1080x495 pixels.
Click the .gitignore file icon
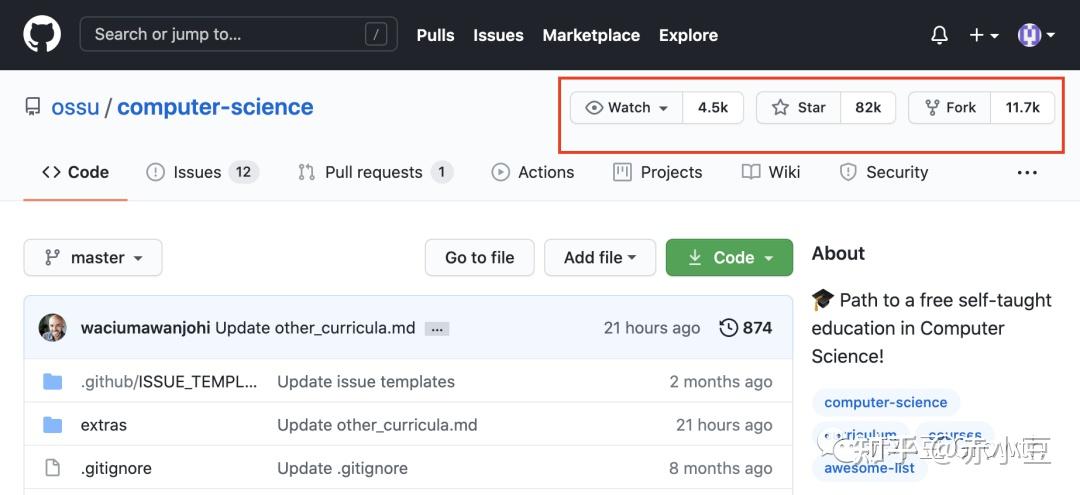pos(53,468)
